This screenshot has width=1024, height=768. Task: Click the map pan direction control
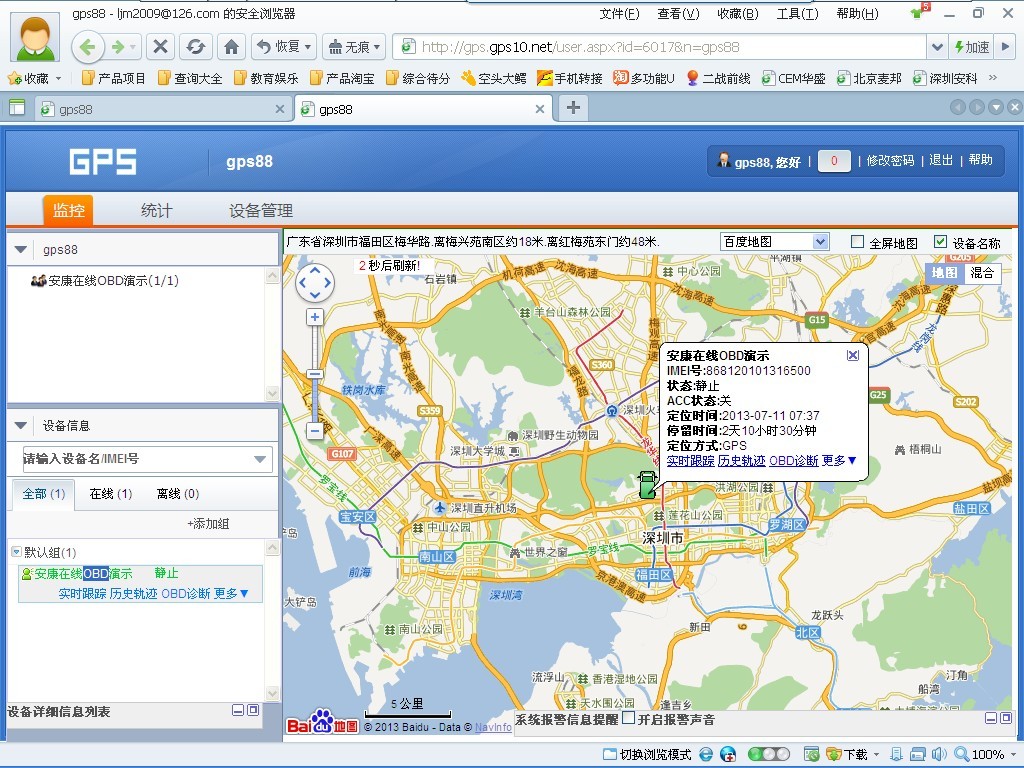click(x=315, y=283)
